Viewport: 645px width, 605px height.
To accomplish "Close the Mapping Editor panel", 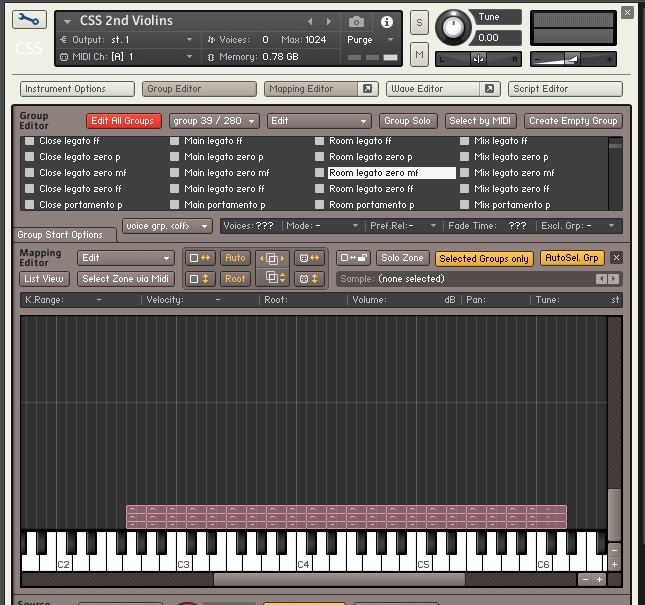I will (x=616, y=258).
